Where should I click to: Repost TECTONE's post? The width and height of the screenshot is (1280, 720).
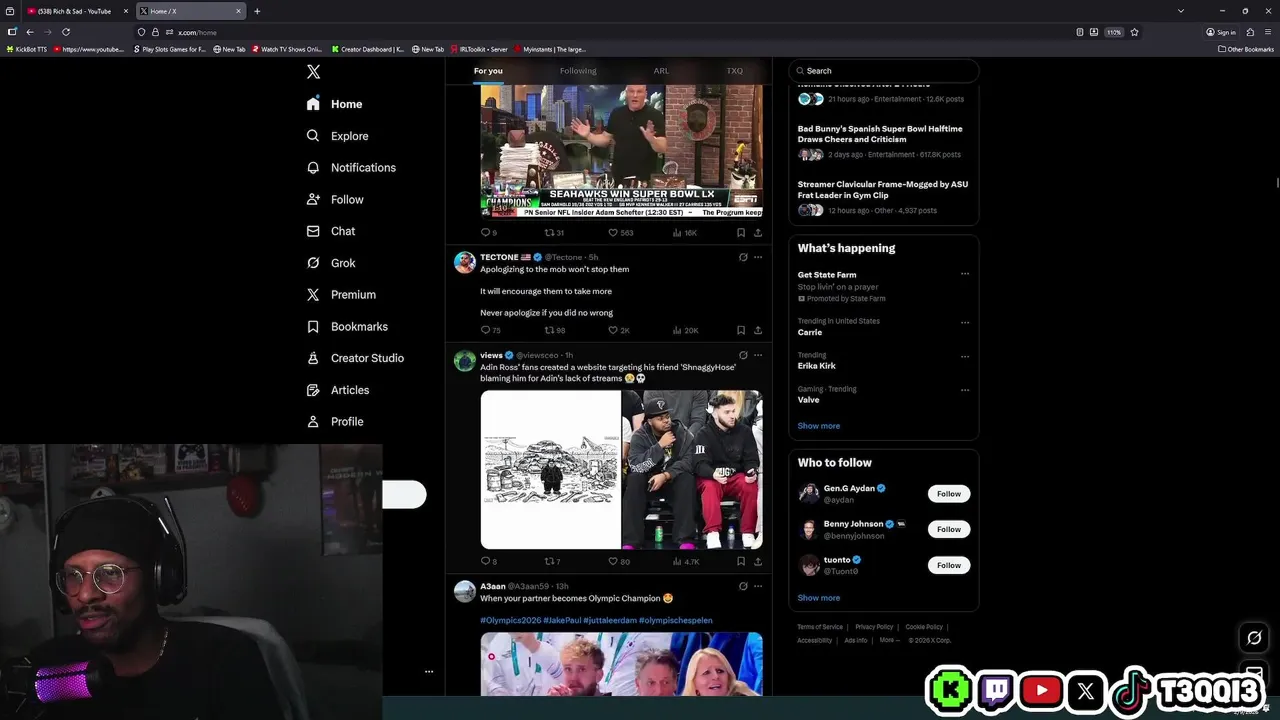coord(554,330)
